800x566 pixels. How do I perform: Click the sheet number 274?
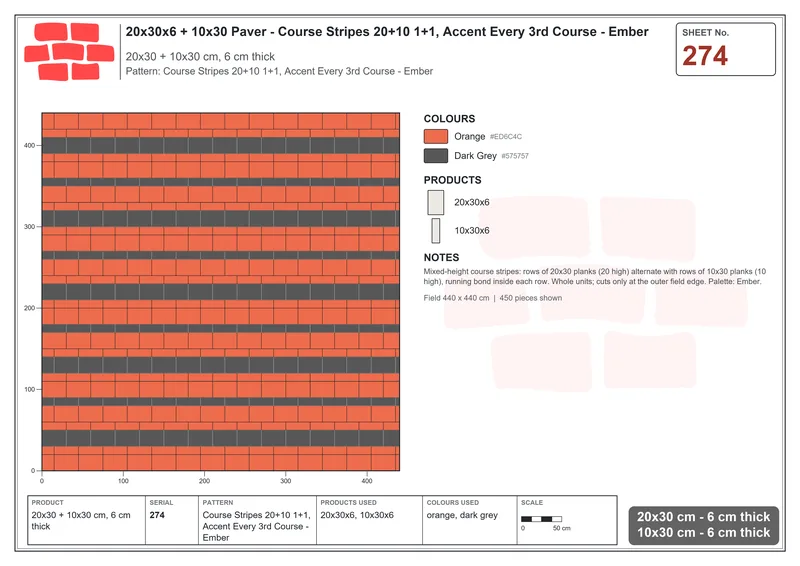(705, 56)
